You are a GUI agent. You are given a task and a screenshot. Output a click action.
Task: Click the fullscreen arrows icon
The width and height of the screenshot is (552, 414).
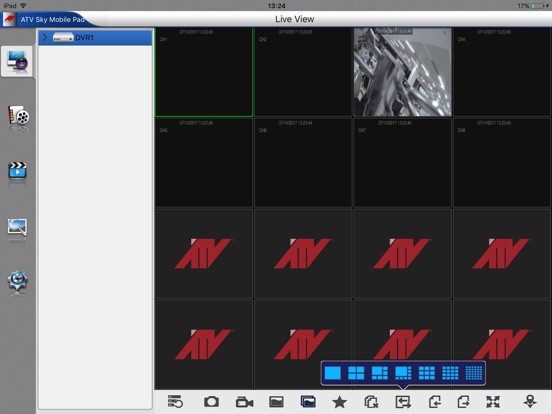pyautogui.click(x=493, y=402)
